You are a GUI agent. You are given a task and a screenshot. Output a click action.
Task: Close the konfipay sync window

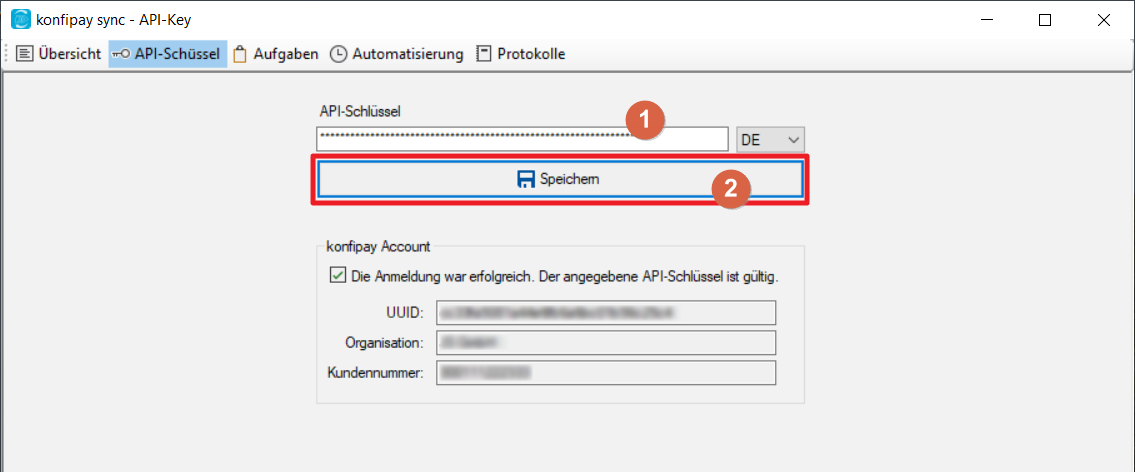point(1104,19)
